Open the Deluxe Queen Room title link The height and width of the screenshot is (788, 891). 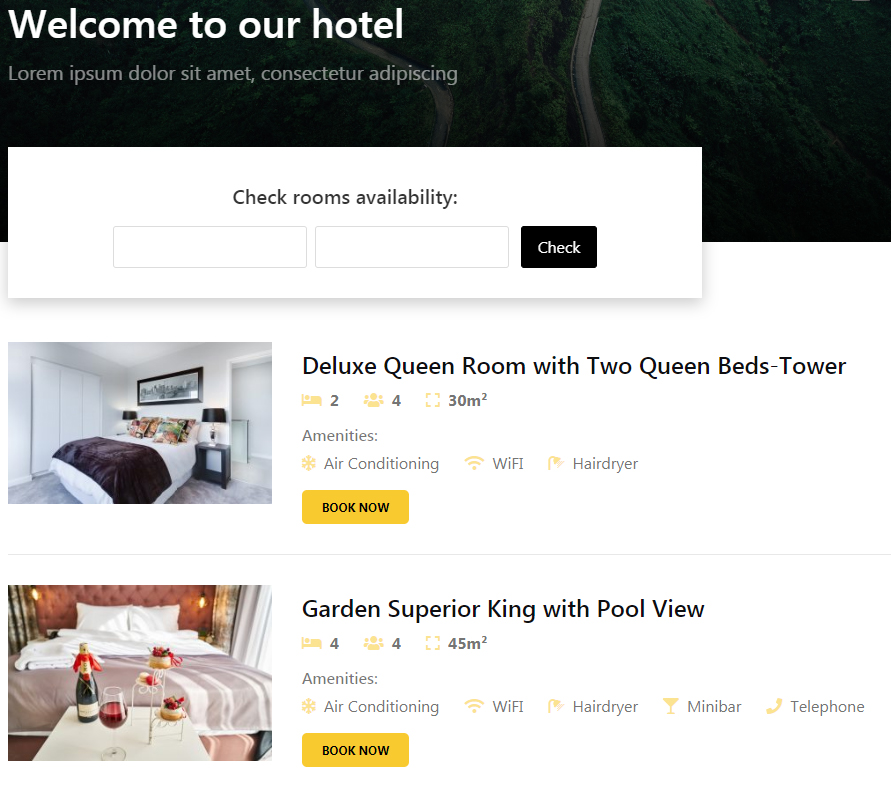(574, 366)
